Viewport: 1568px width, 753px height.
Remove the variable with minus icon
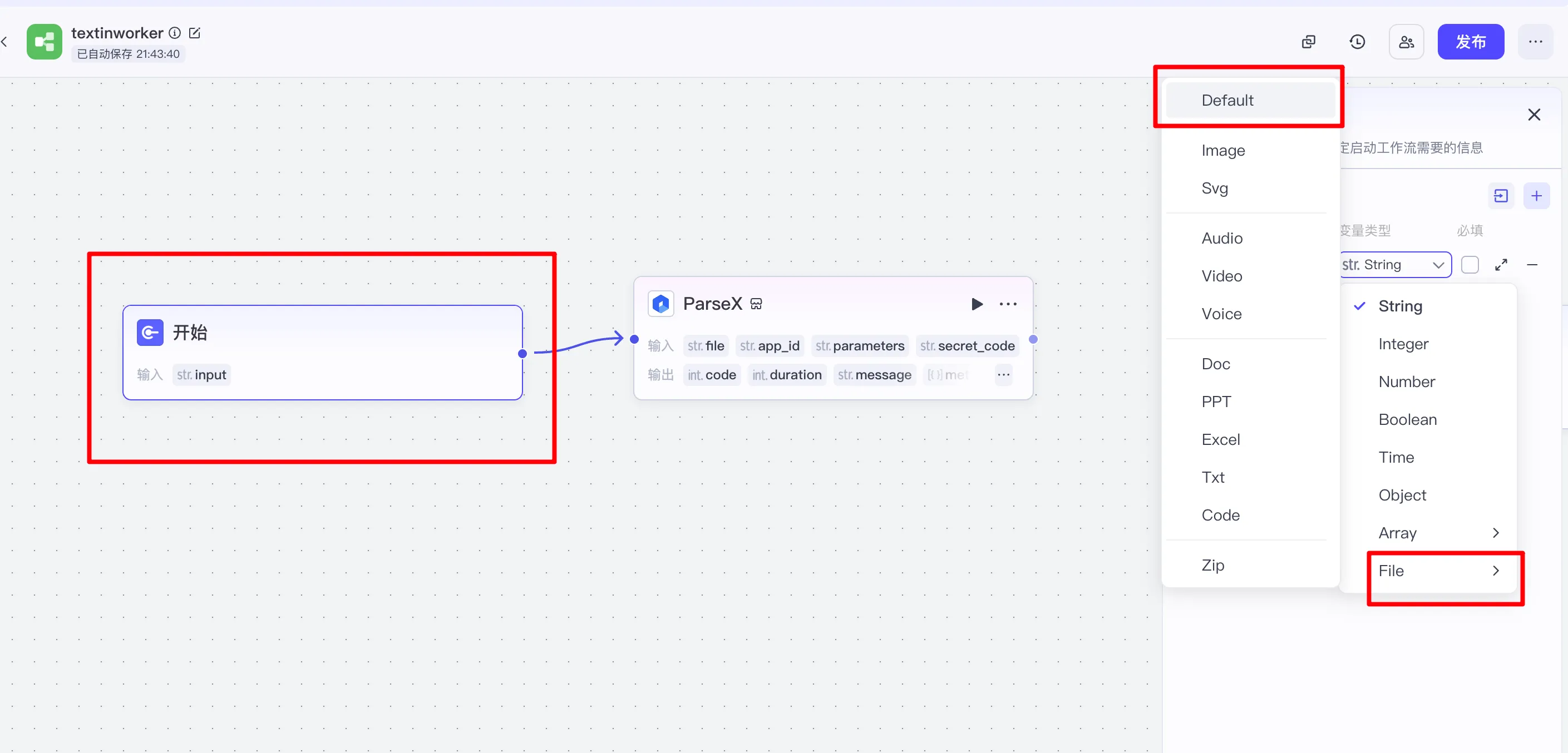coord(1532,265)
